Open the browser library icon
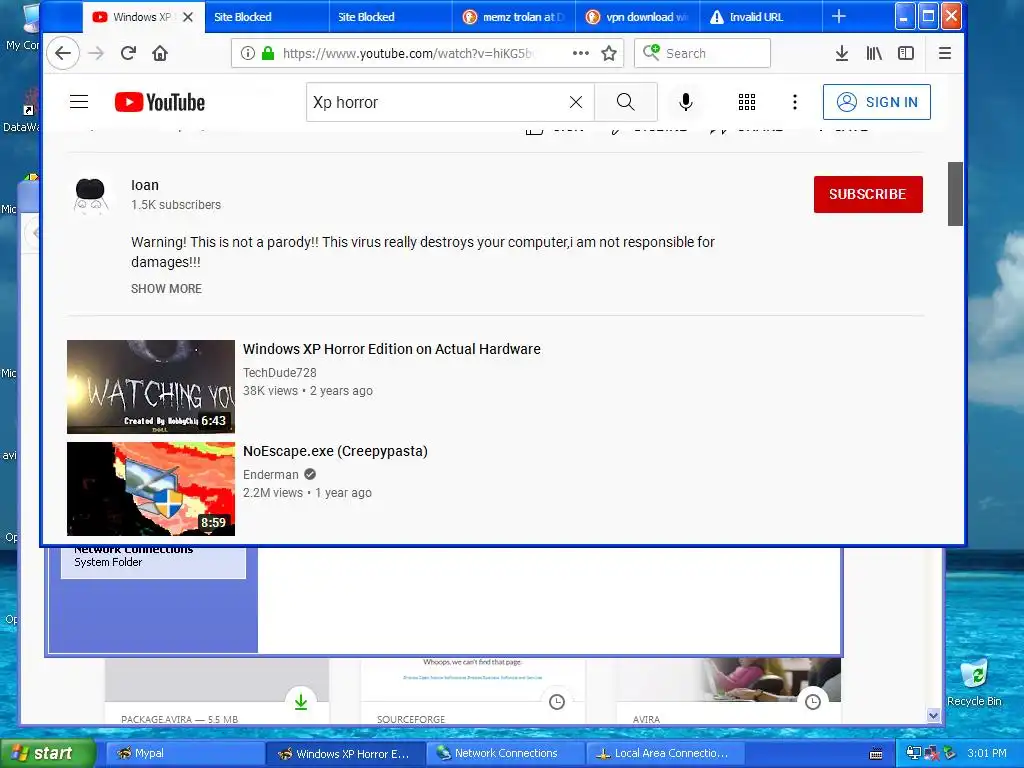Image resolution: width=1024 pixels, height=768 pixels. tap(874, 53)
